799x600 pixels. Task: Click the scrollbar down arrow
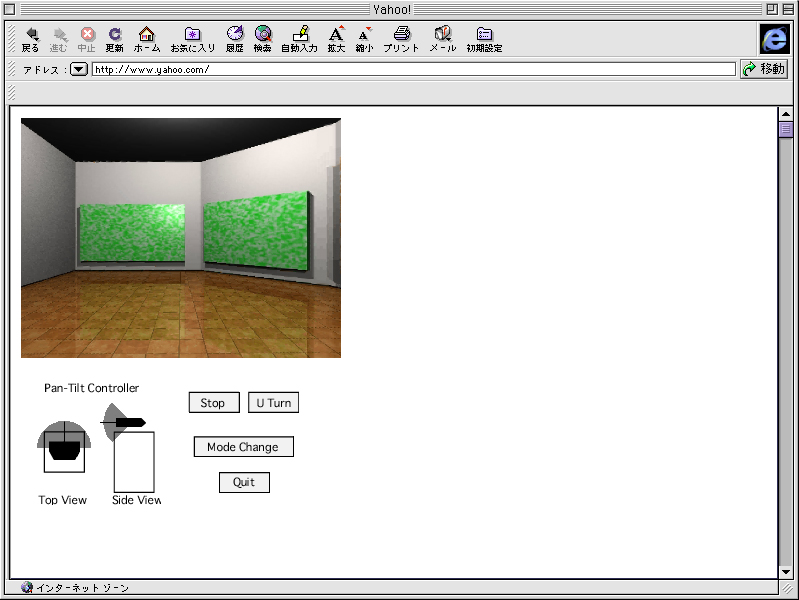pyautogui.click(x=786, y=572)
